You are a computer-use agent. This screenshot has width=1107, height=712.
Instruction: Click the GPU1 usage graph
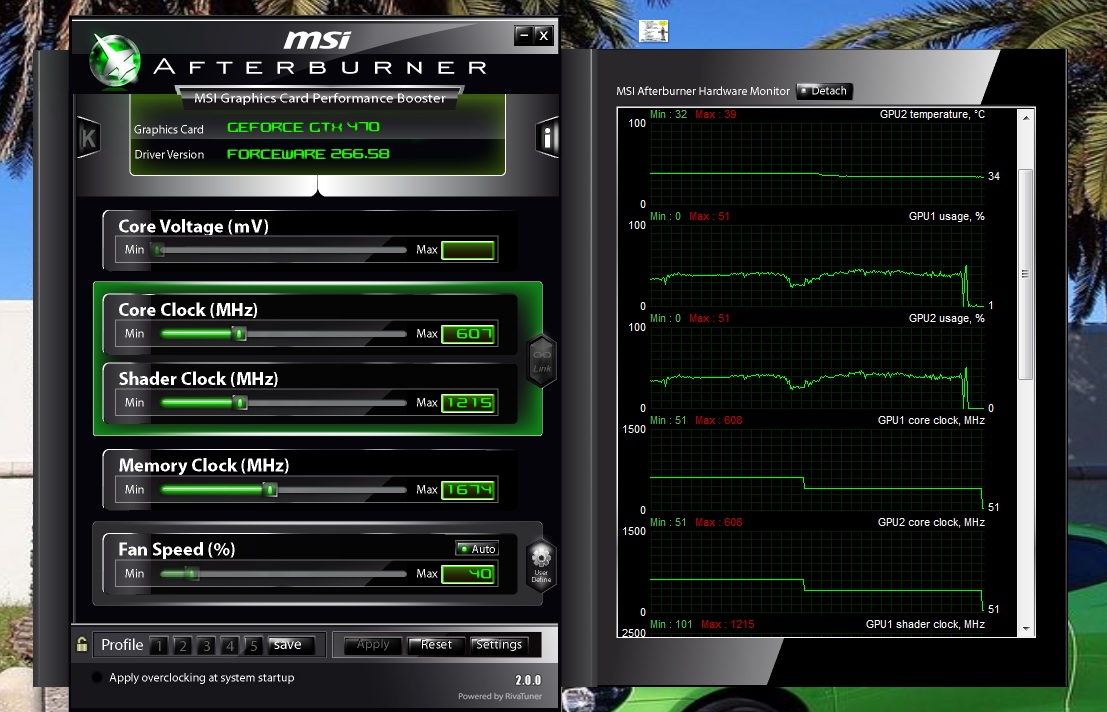coord(817,266)
